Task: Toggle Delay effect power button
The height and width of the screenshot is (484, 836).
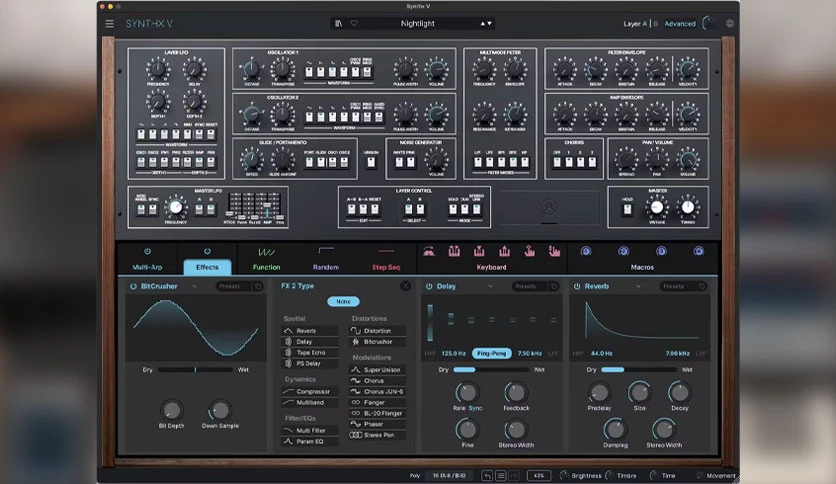Action: point(429,286)
